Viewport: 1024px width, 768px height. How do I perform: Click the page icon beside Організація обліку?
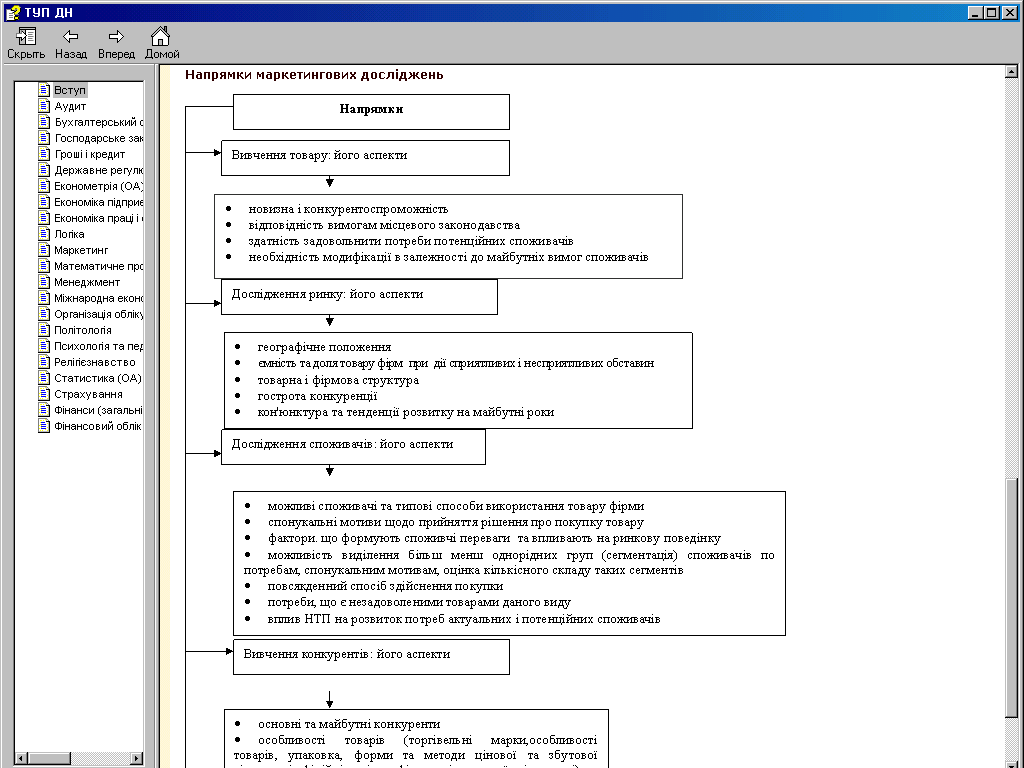click(44, 314)
